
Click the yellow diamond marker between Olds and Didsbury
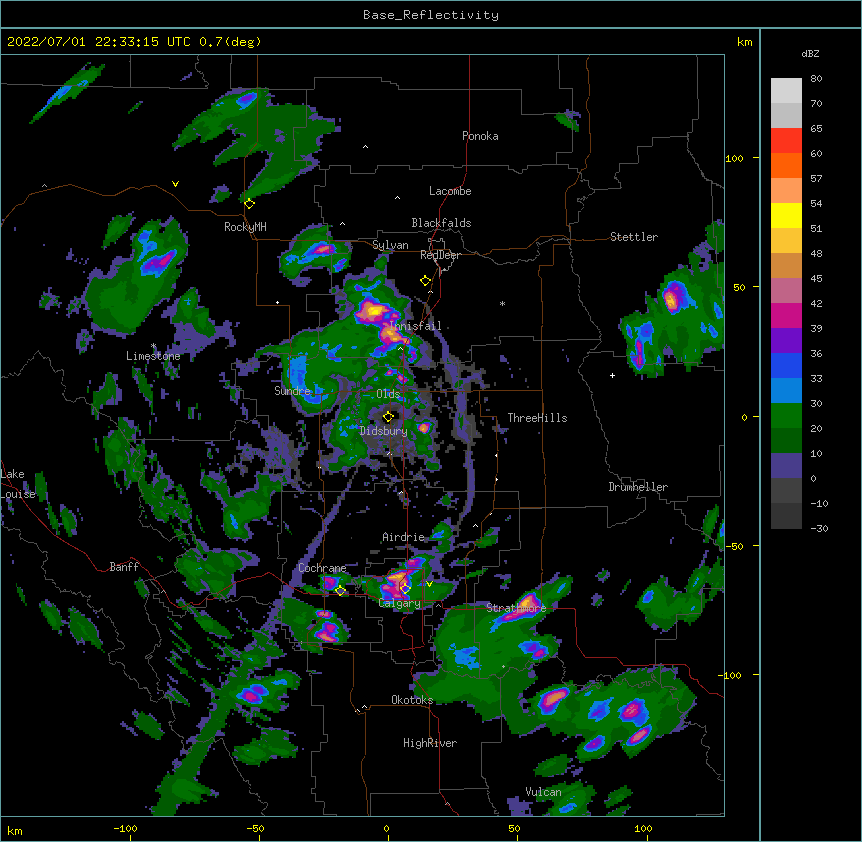tap(388, 416)
